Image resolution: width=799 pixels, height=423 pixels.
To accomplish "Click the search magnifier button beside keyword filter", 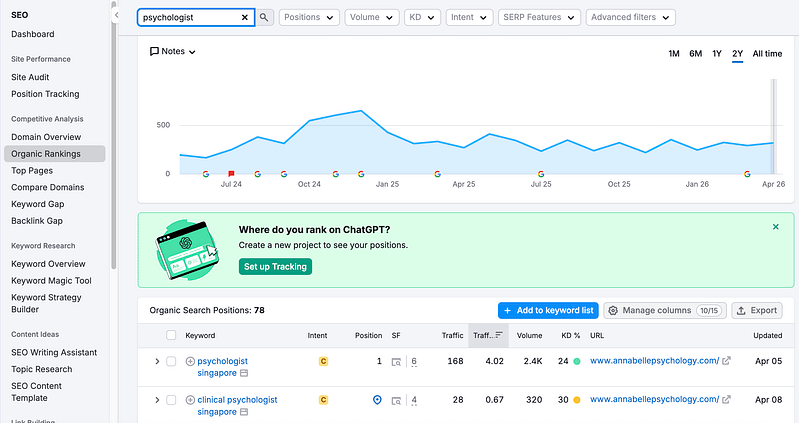I will click(264, 18).
